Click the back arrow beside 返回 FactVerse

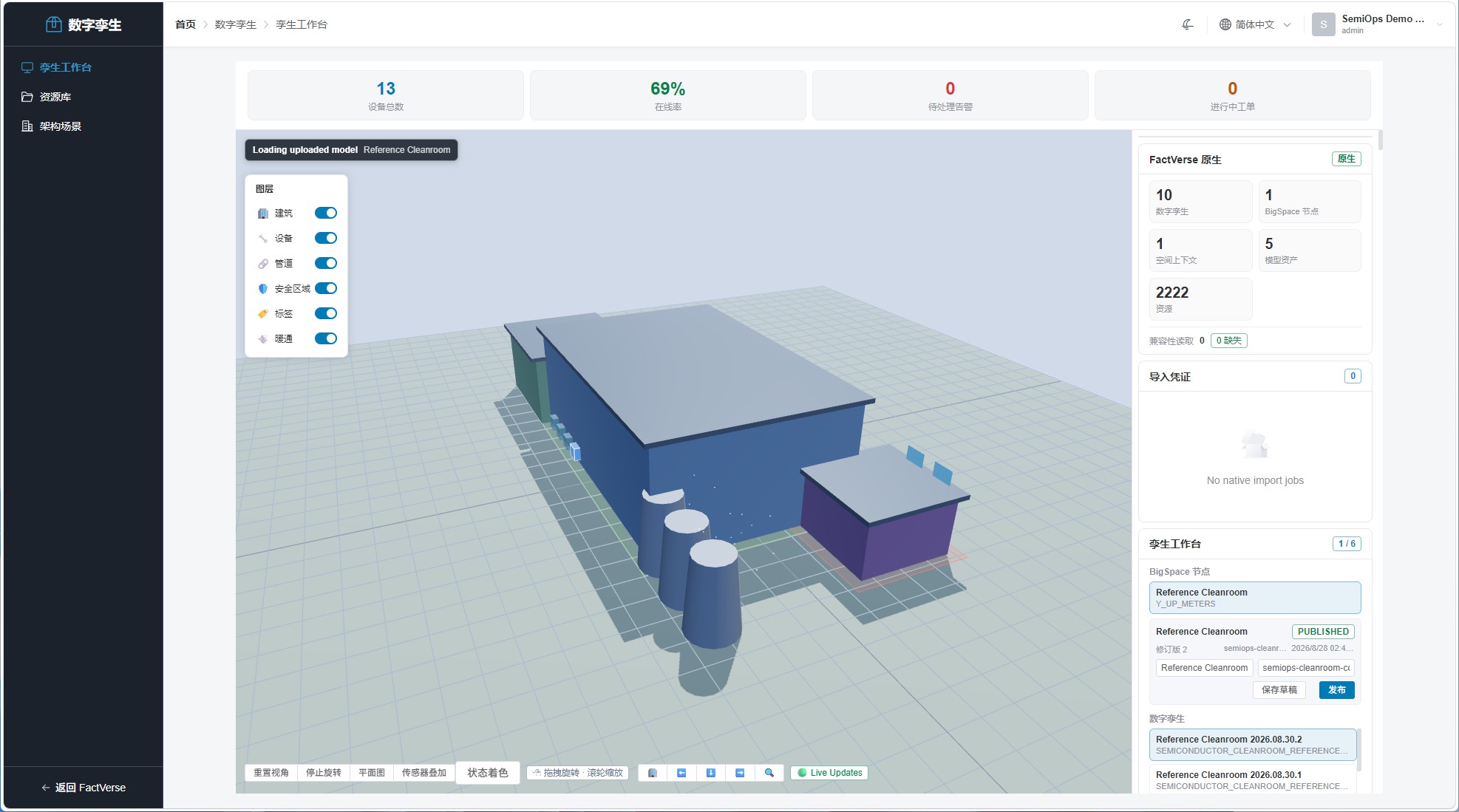[46, 788]
